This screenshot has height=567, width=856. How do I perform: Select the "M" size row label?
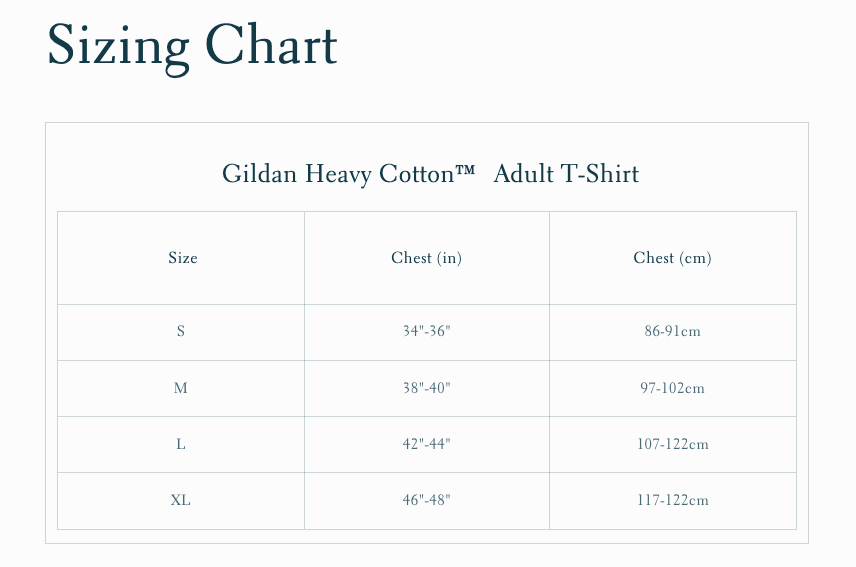point(181,388)
